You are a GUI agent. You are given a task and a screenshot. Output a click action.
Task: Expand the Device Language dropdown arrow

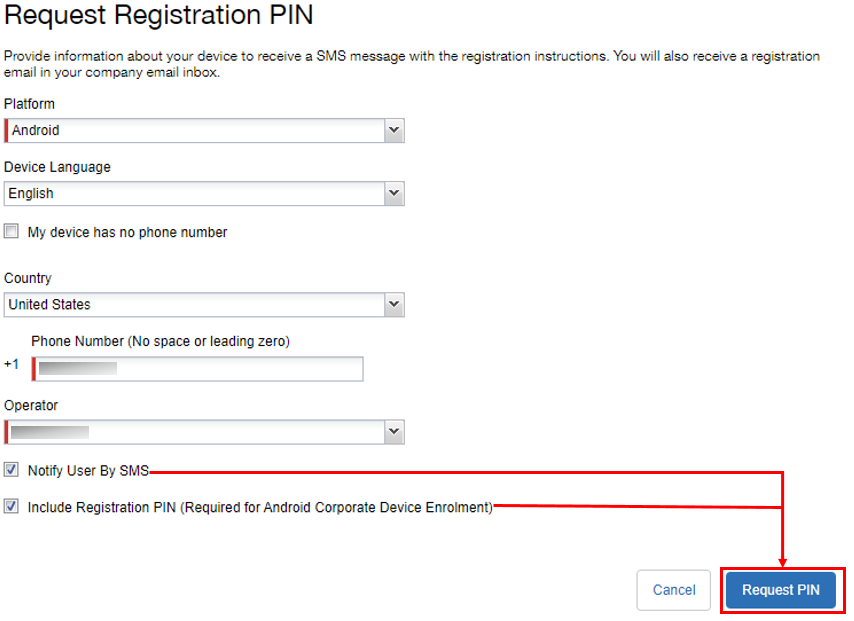coord(394,194)
